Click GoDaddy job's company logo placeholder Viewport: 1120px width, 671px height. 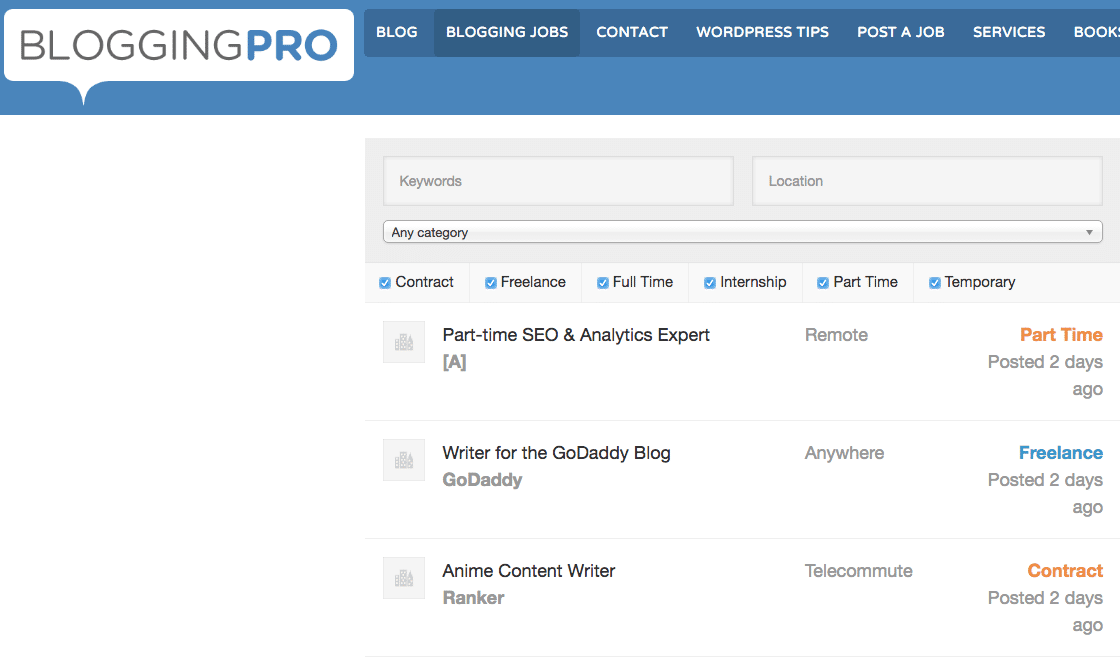(x=404, y=460)
